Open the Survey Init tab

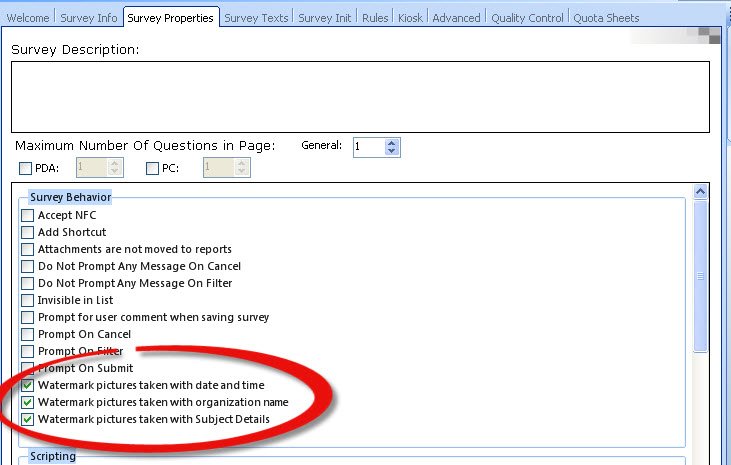pyautogui.click(x=324, y=18)
